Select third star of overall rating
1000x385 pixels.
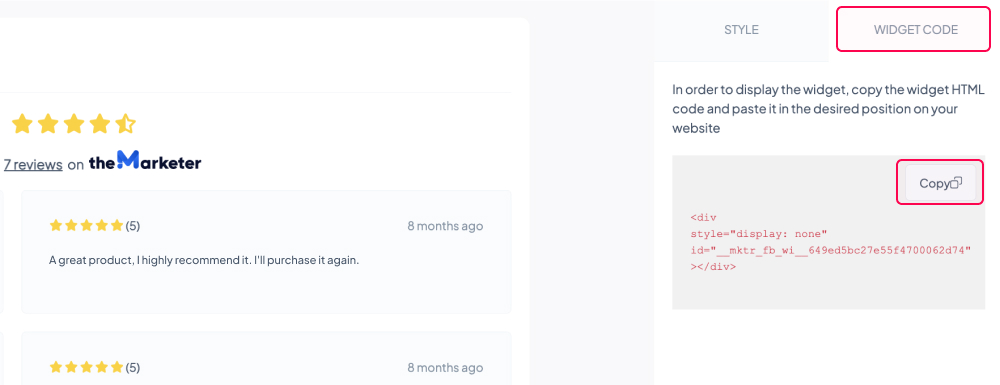pyautogui.click(x=74, y=124)
